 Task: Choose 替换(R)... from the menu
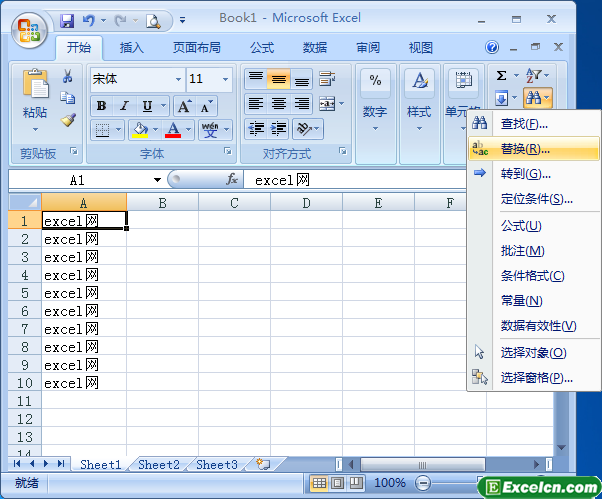tap(533, 149)
